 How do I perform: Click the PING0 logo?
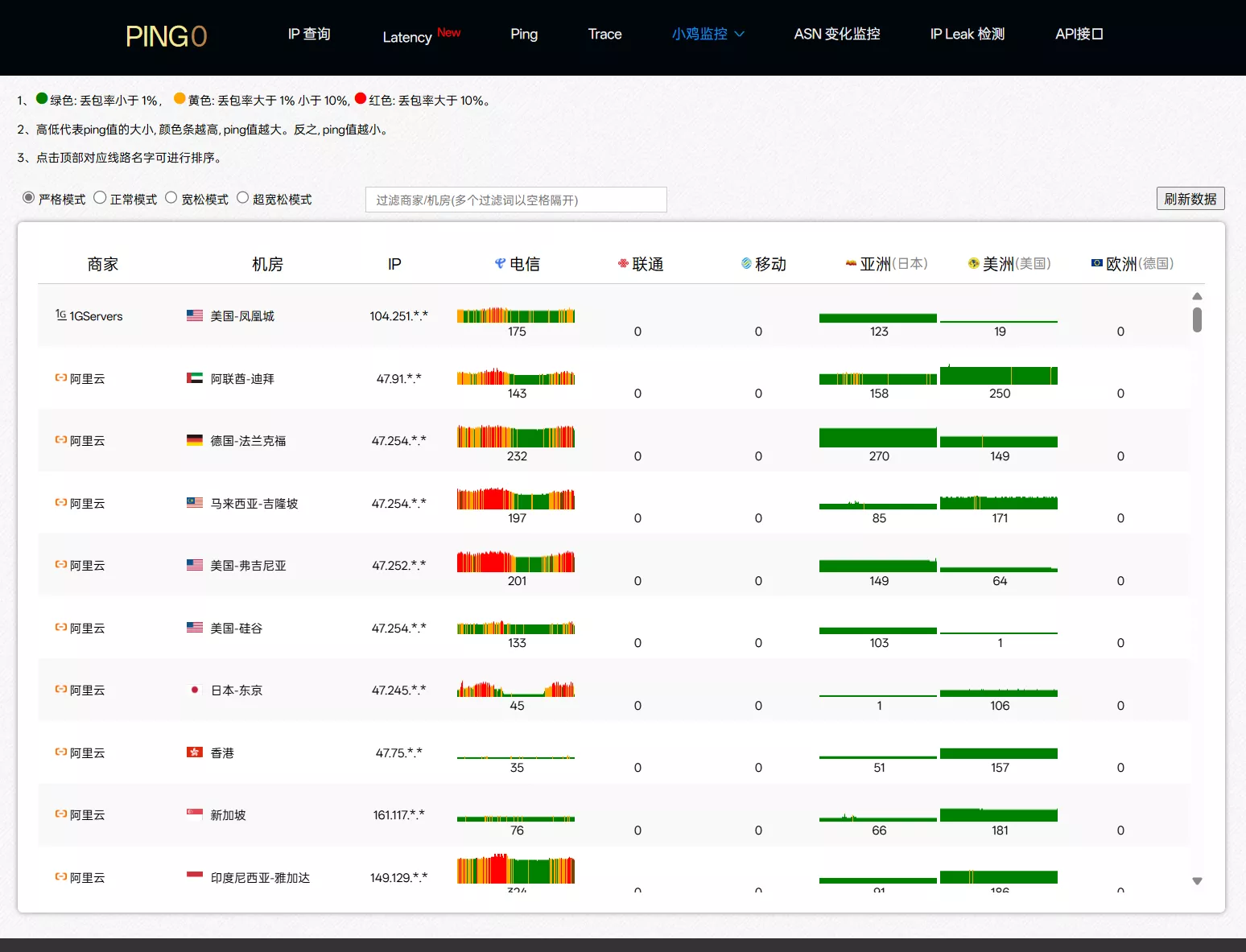coord(166,36)
